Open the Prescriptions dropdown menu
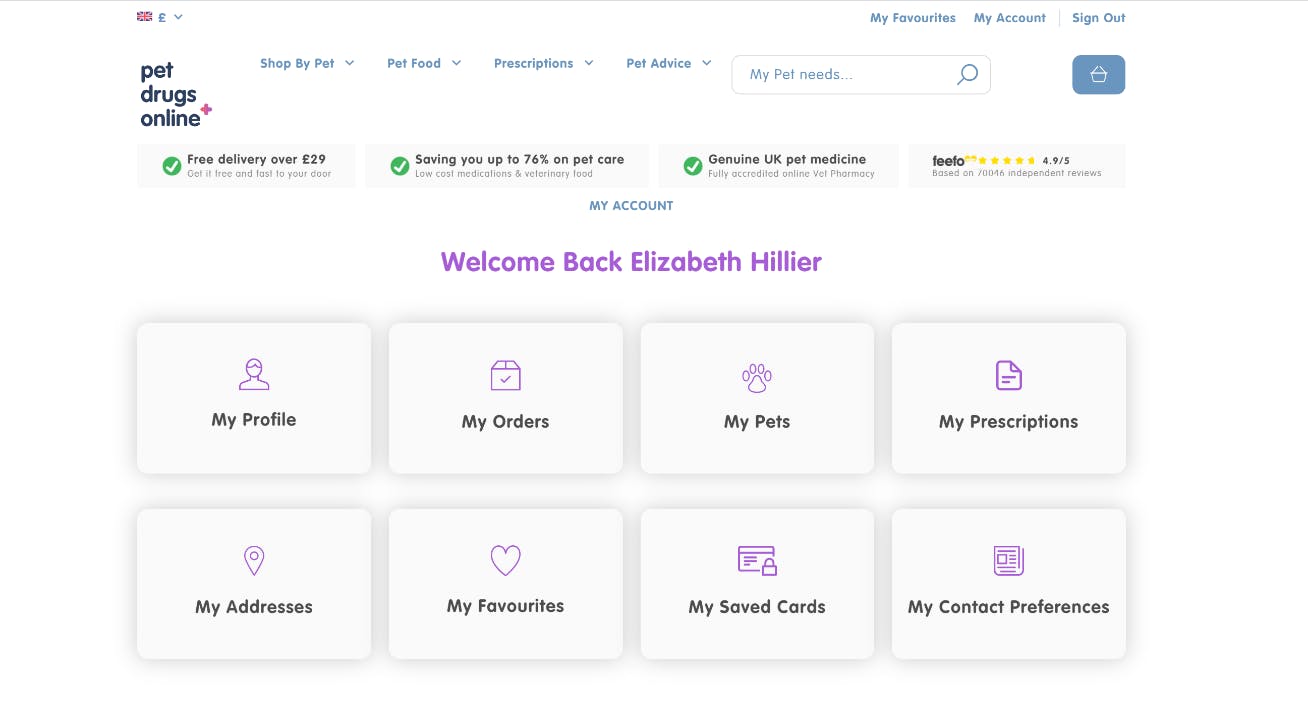Screen dimensions: 1308x720 click(x=543, y=62)
